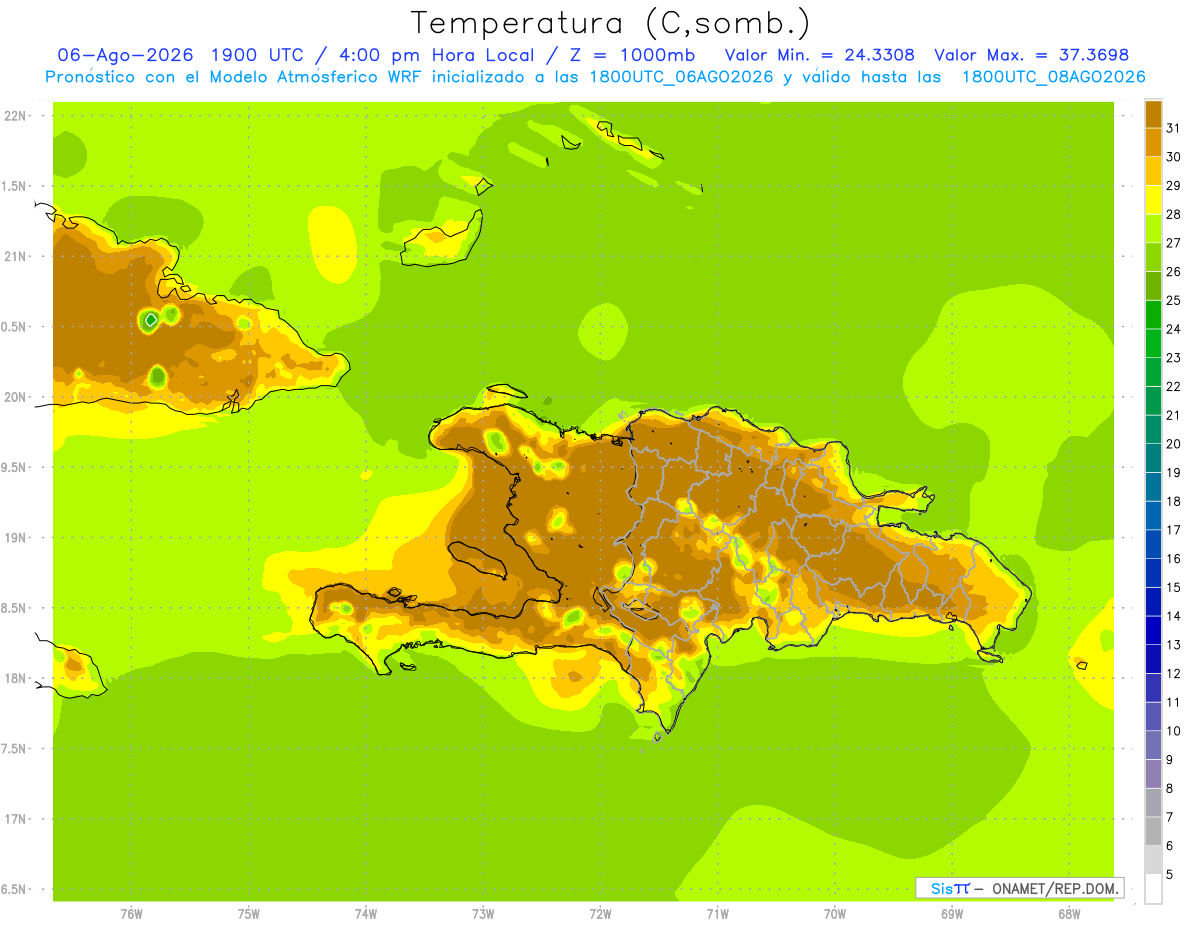
Task: Click teal legend swatch between 20 and 21
Action: 1153,429
